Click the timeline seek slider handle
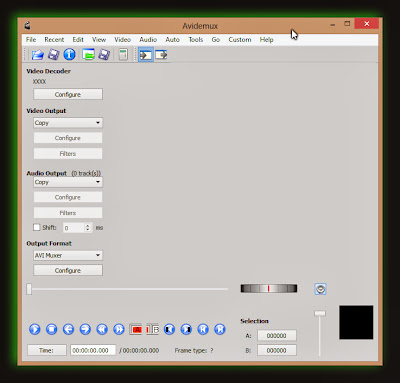Screen dimensions: 400x383 [x=29, y=289]
